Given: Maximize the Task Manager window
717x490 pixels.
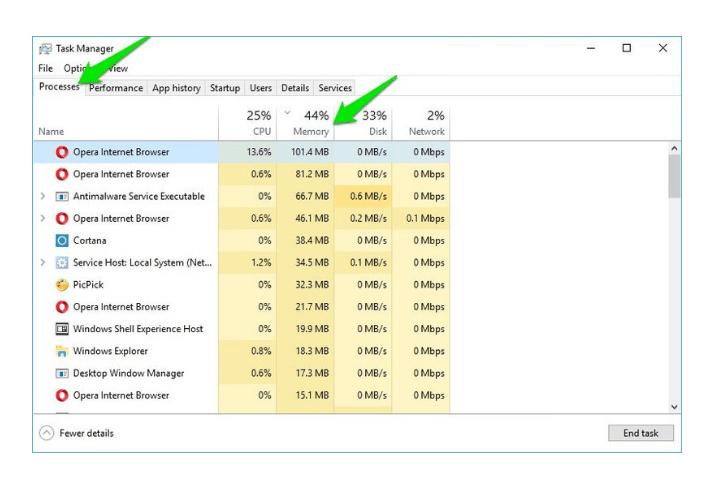Looking at the screenshot, I should (626, 48).
